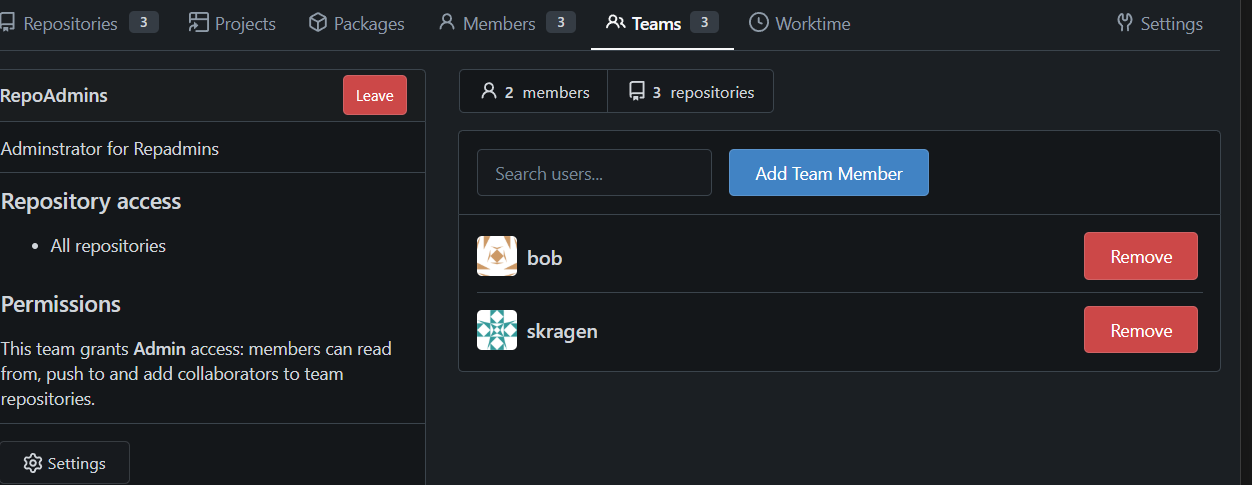Click bob's avatar image

[x=497, y=257]
